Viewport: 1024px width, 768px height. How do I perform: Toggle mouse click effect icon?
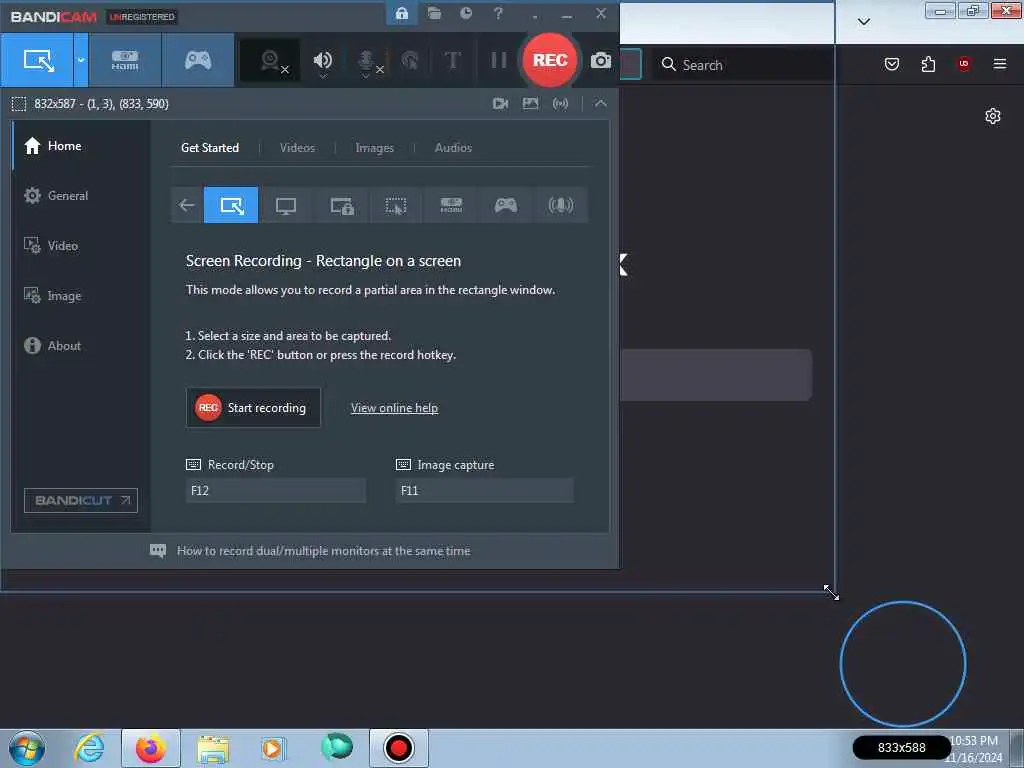[410, 61]
